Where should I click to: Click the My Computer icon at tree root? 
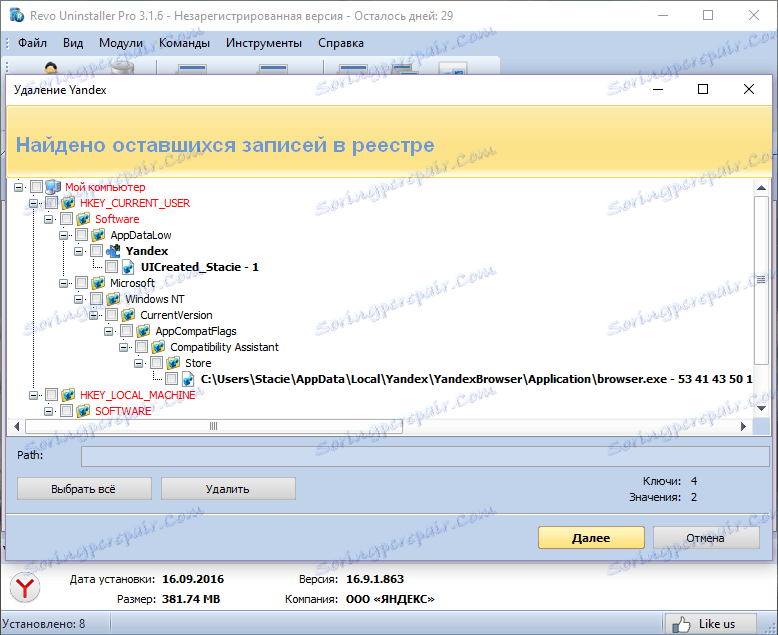(x=53, y=187)
